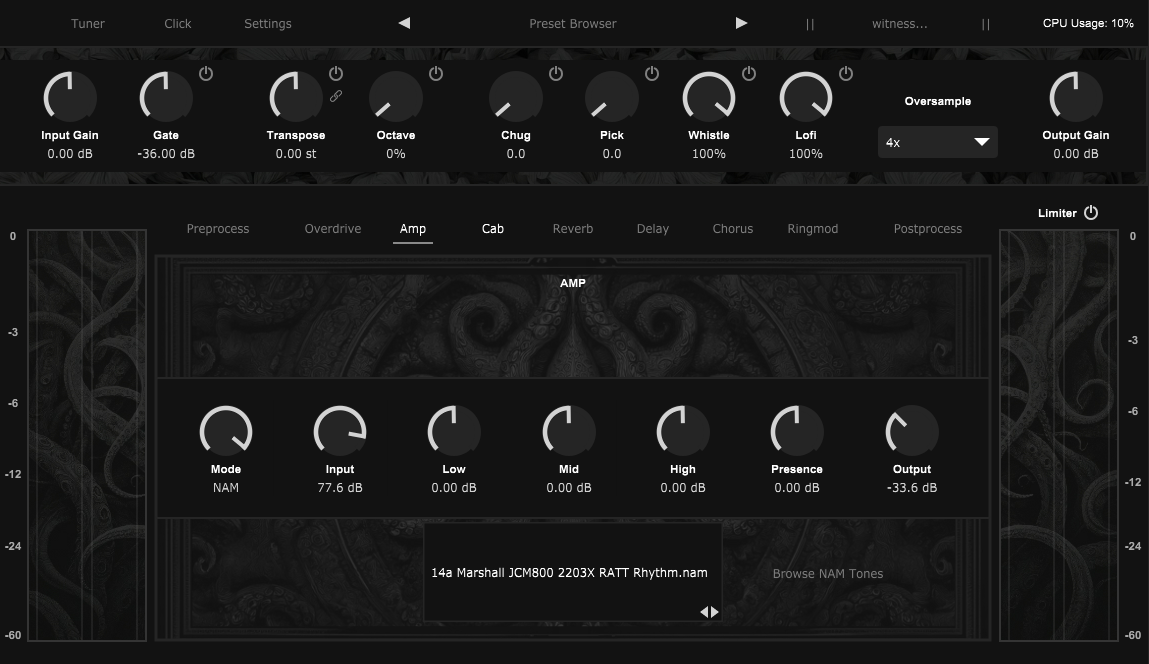This screenshot has height=664, width=1149.
Task: Toggle the Transpose power button
Action: tap(336, 73)
